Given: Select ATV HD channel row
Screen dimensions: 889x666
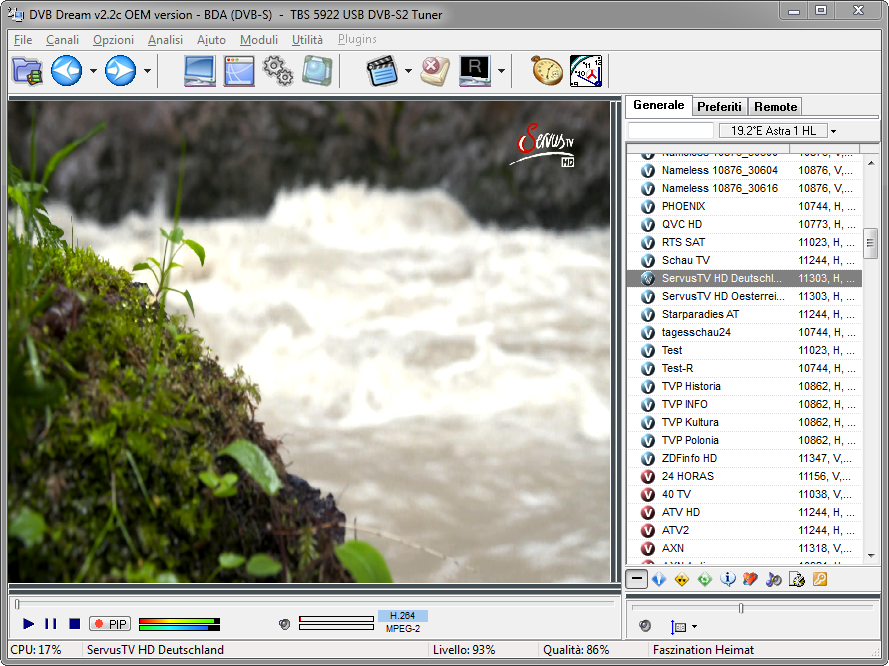Looking at the screenshot, I should pyautogui.click(x=744, y=512).
